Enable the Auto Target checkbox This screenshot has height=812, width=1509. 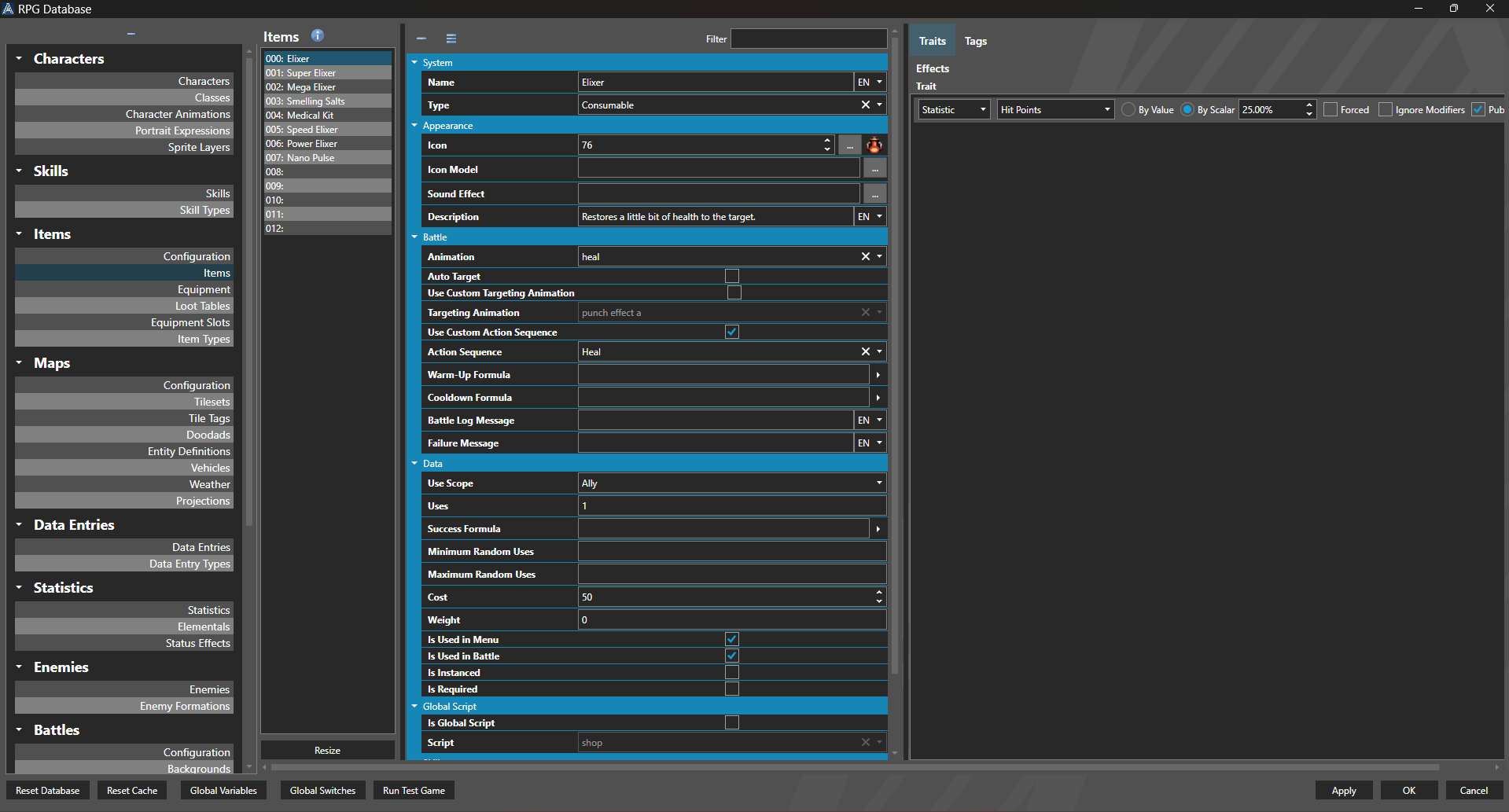tap(732, 276)
